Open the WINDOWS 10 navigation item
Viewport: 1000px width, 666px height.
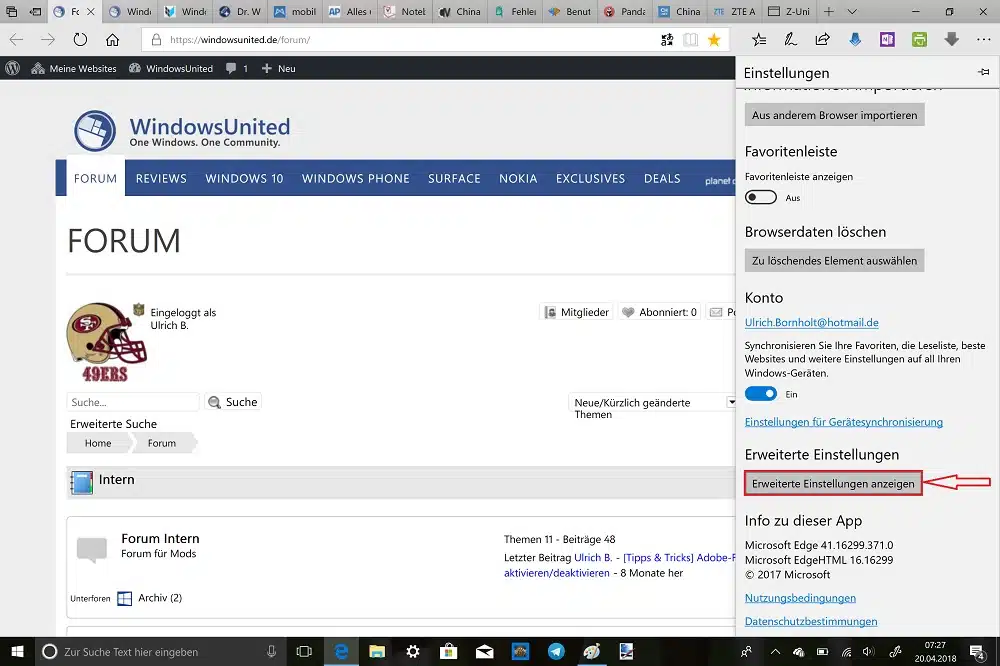point(244,179)
